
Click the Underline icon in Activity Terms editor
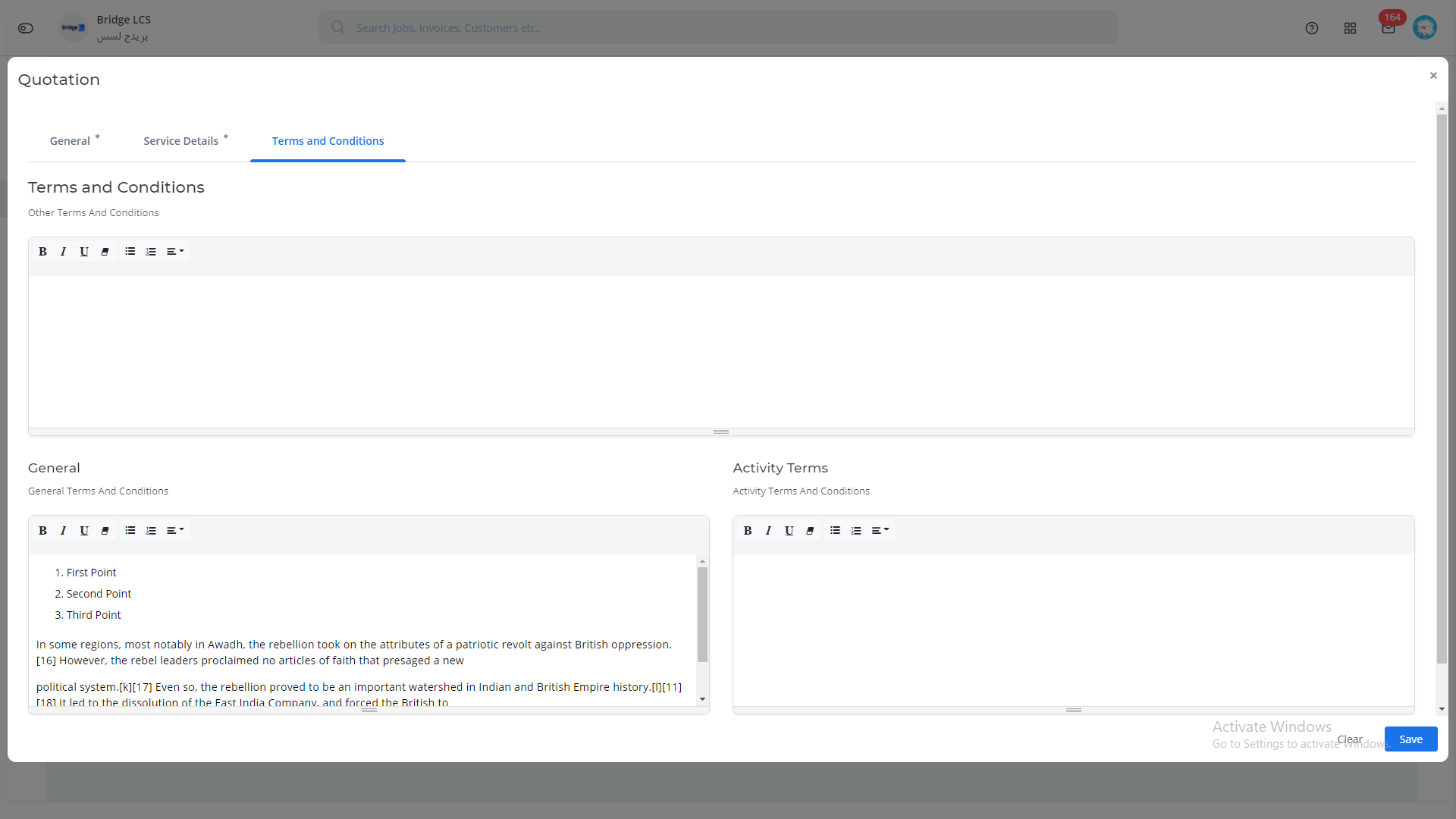[790, 530]
